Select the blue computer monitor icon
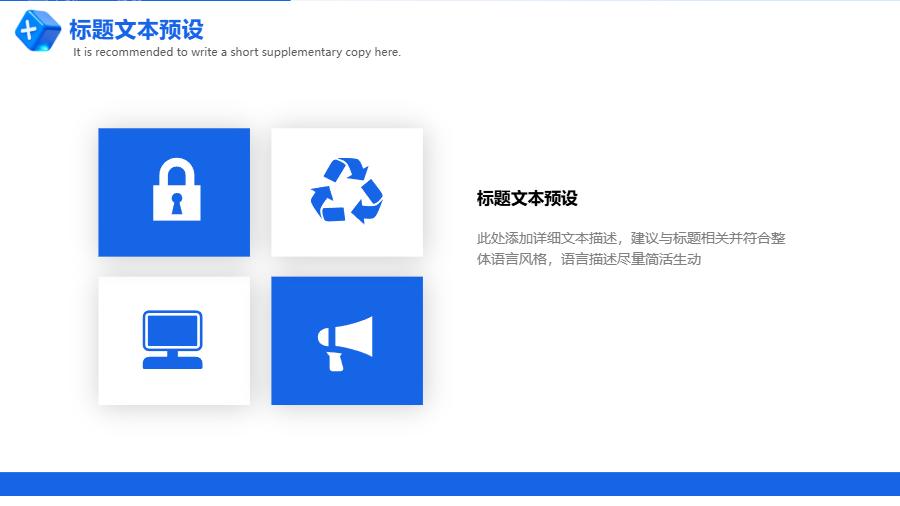 click(172, 340)
